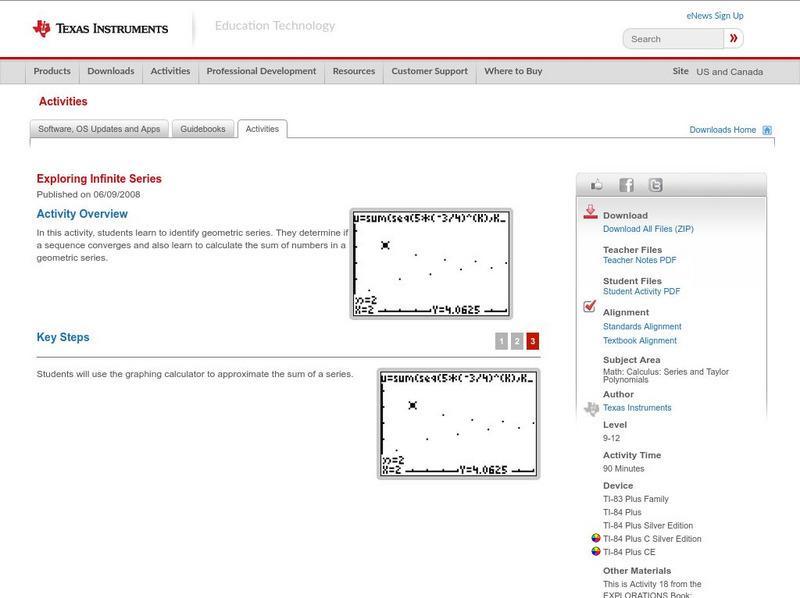Click the Education Technology heading
This screenshot has width=800, height=598.
(x=275, y=26)
